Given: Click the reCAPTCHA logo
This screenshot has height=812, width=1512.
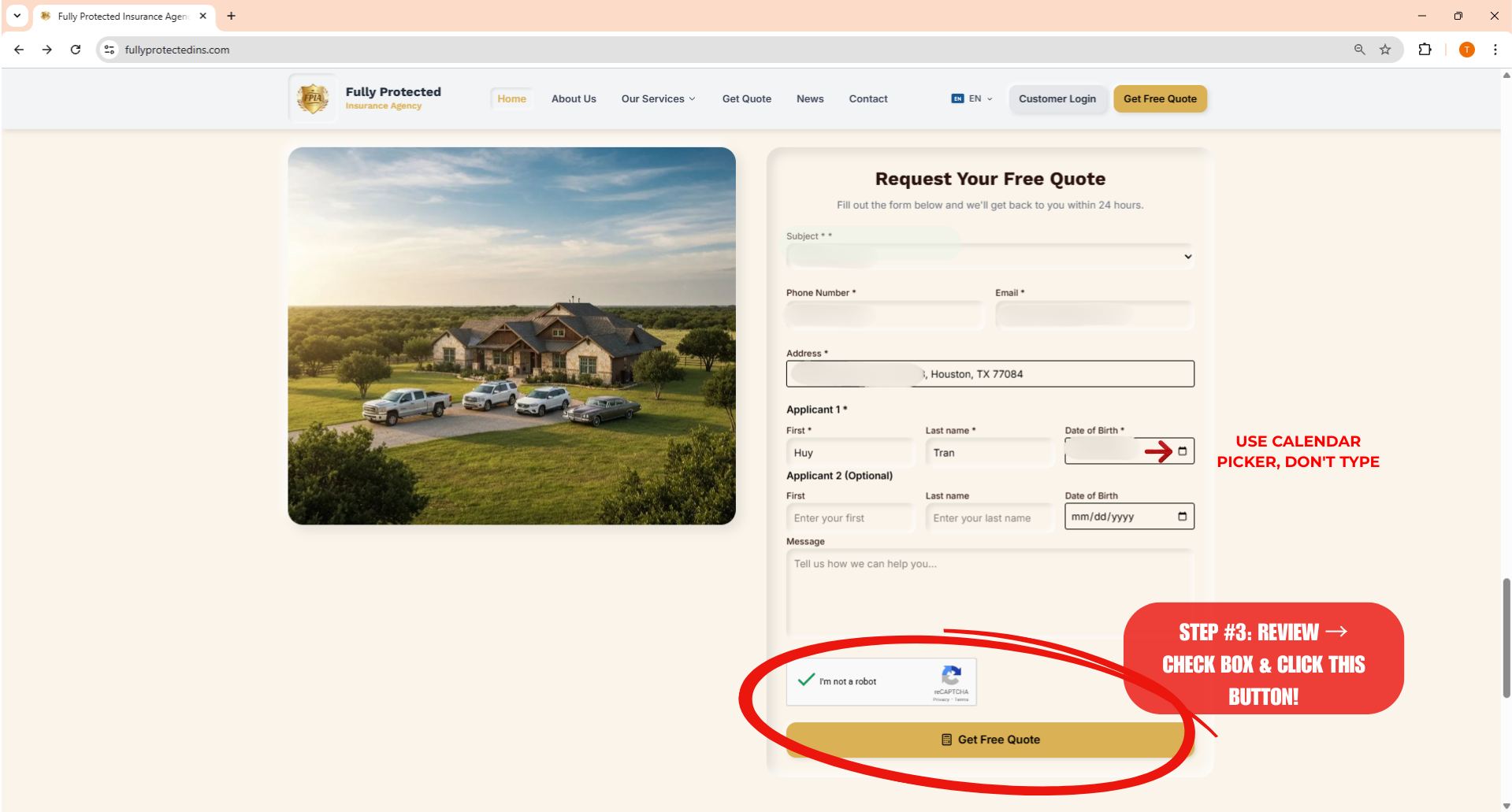Looking at the screenshot, I should point(951,676).
